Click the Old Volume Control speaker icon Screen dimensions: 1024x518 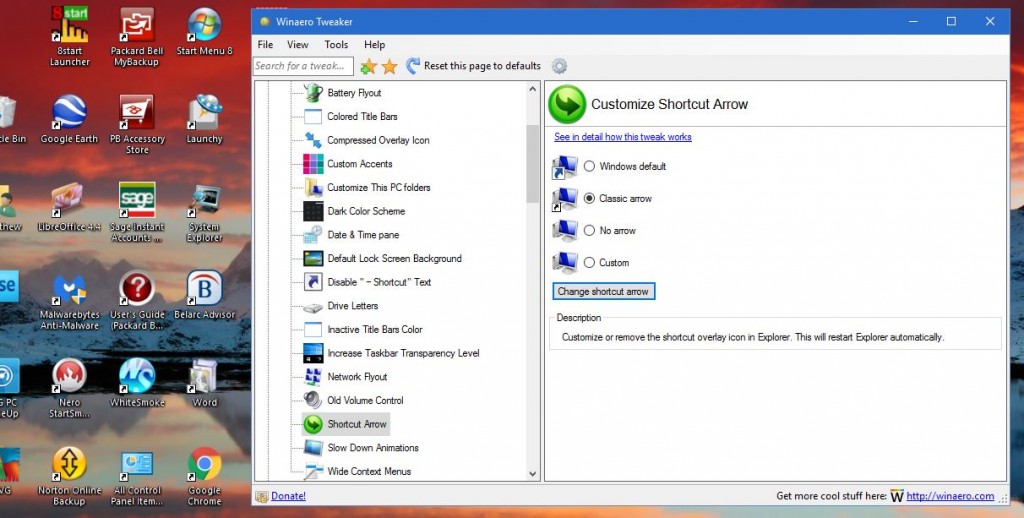pos(313,400)
